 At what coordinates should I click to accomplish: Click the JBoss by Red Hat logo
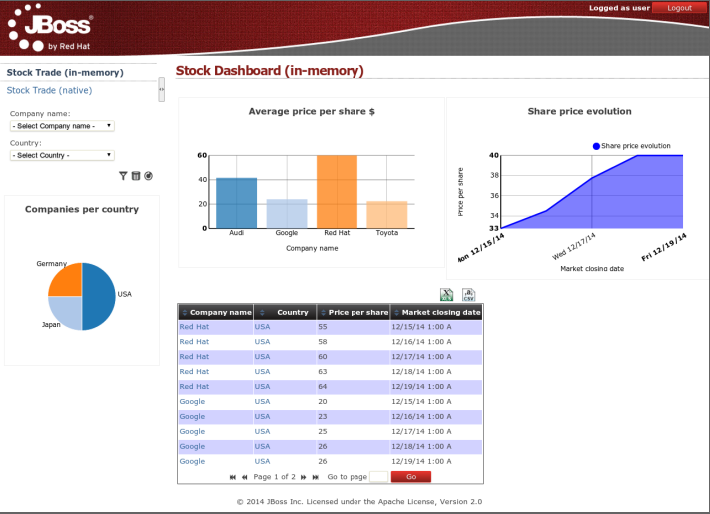point(50,27)
